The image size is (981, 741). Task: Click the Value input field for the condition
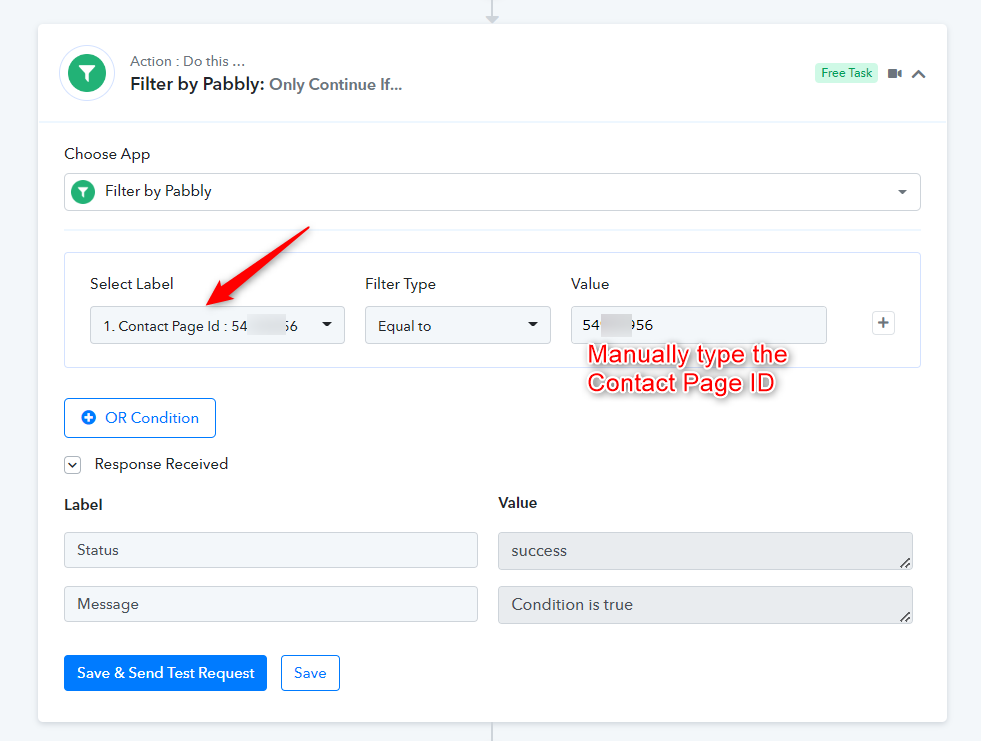pyautogui.click(x=698, y=325)
